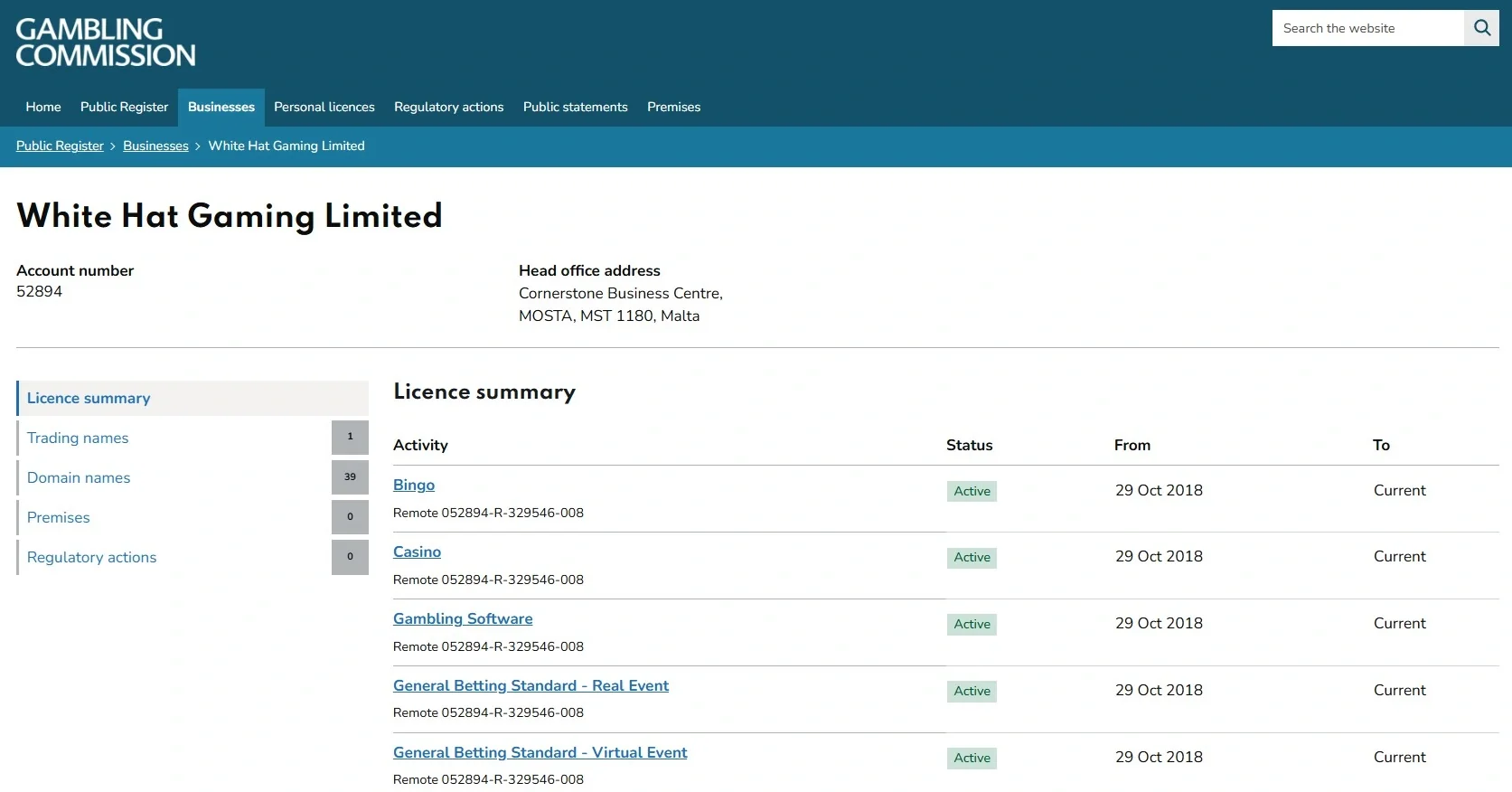Click From date in Gambling Software row

1159,623
